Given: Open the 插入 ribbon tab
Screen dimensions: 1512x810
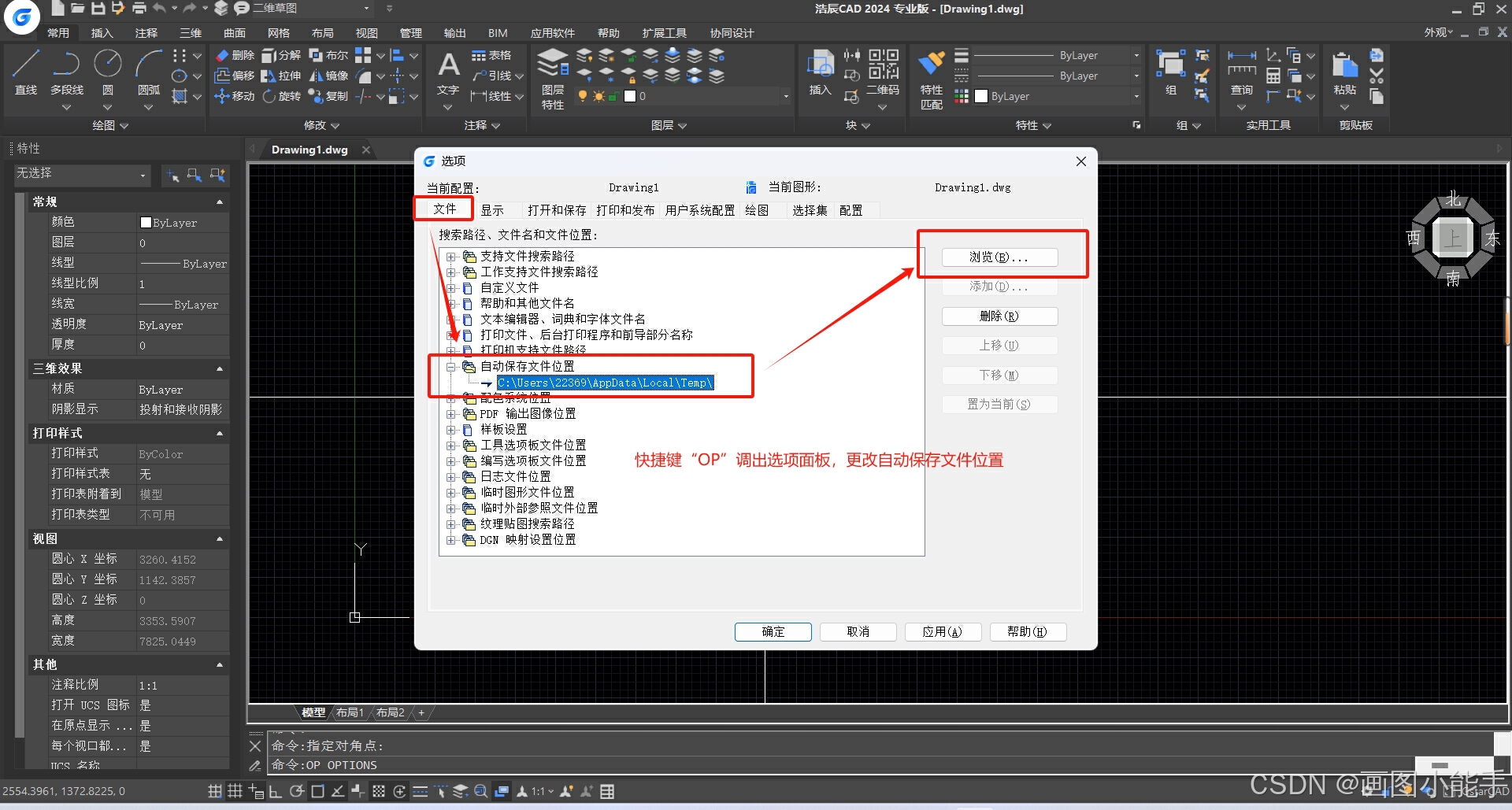Looking at the screenshot, I should [102, 33].
